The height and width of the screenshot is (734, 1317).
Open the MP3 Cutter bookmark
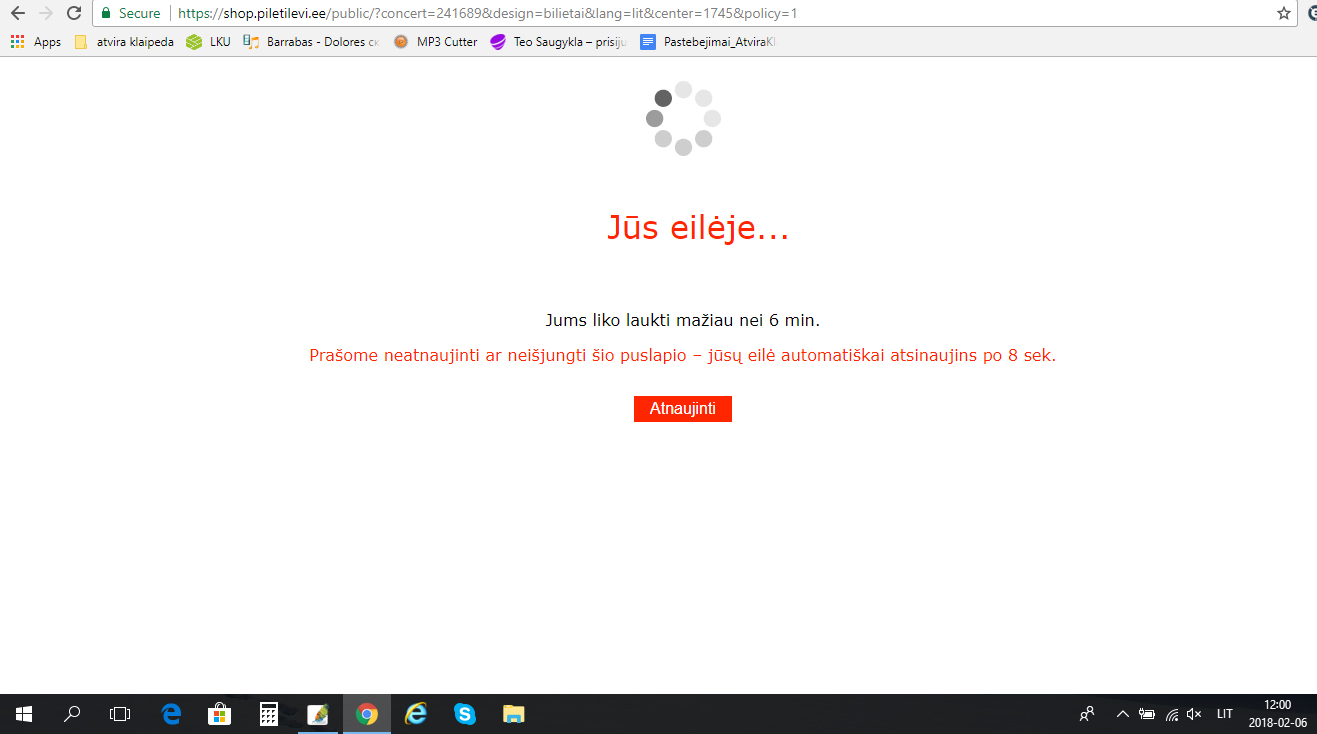tap(435, 42)
